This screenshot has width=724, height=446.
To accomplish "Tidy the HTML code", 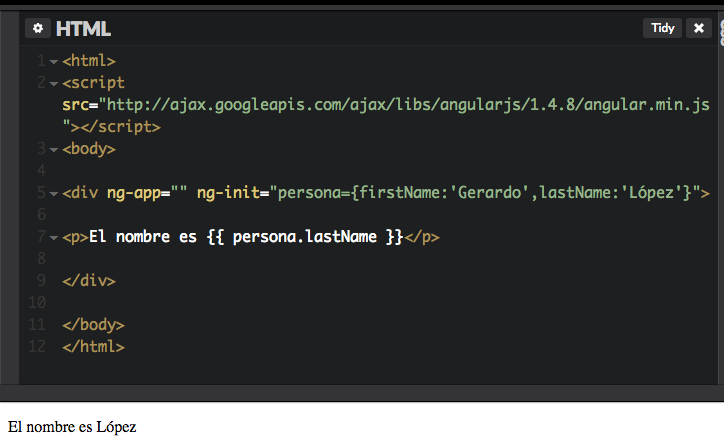I will (x=663, y=28).
